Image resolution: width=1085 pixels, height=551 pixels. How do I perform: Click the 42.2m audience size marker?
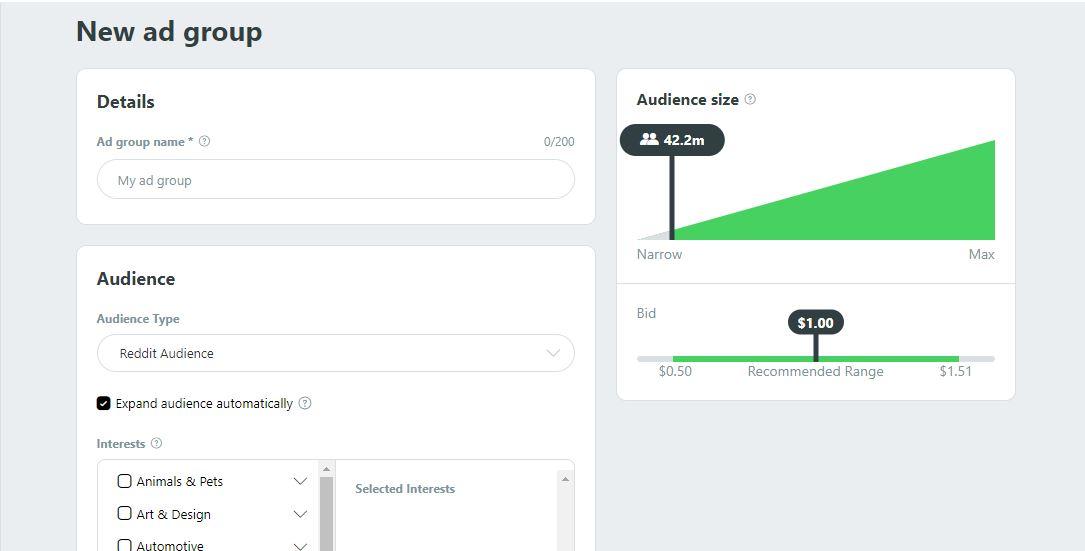click(x=672, y=140)
